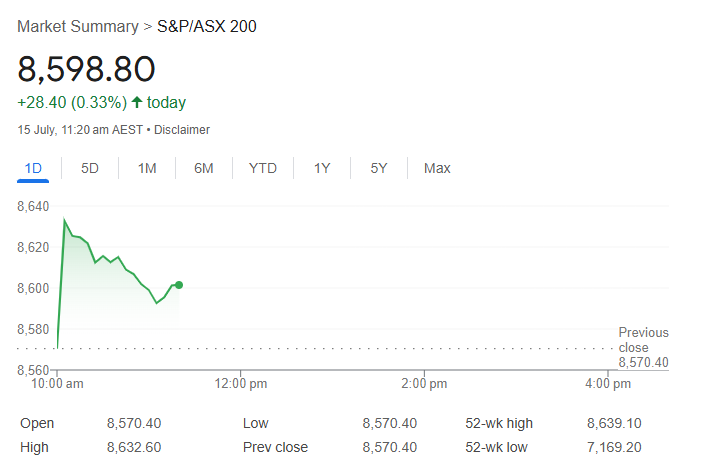Click the Previous close 8,570.40 label

point(643,347)
